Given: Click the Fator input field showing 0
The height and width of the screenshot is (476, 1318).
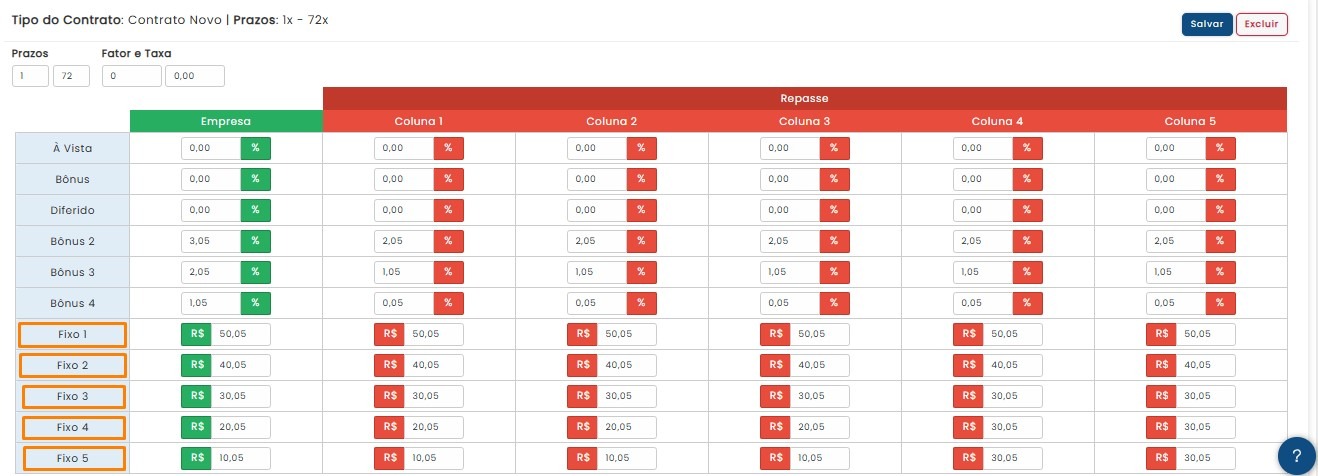Looking at the screenshot, I should (x=132, y=76).
